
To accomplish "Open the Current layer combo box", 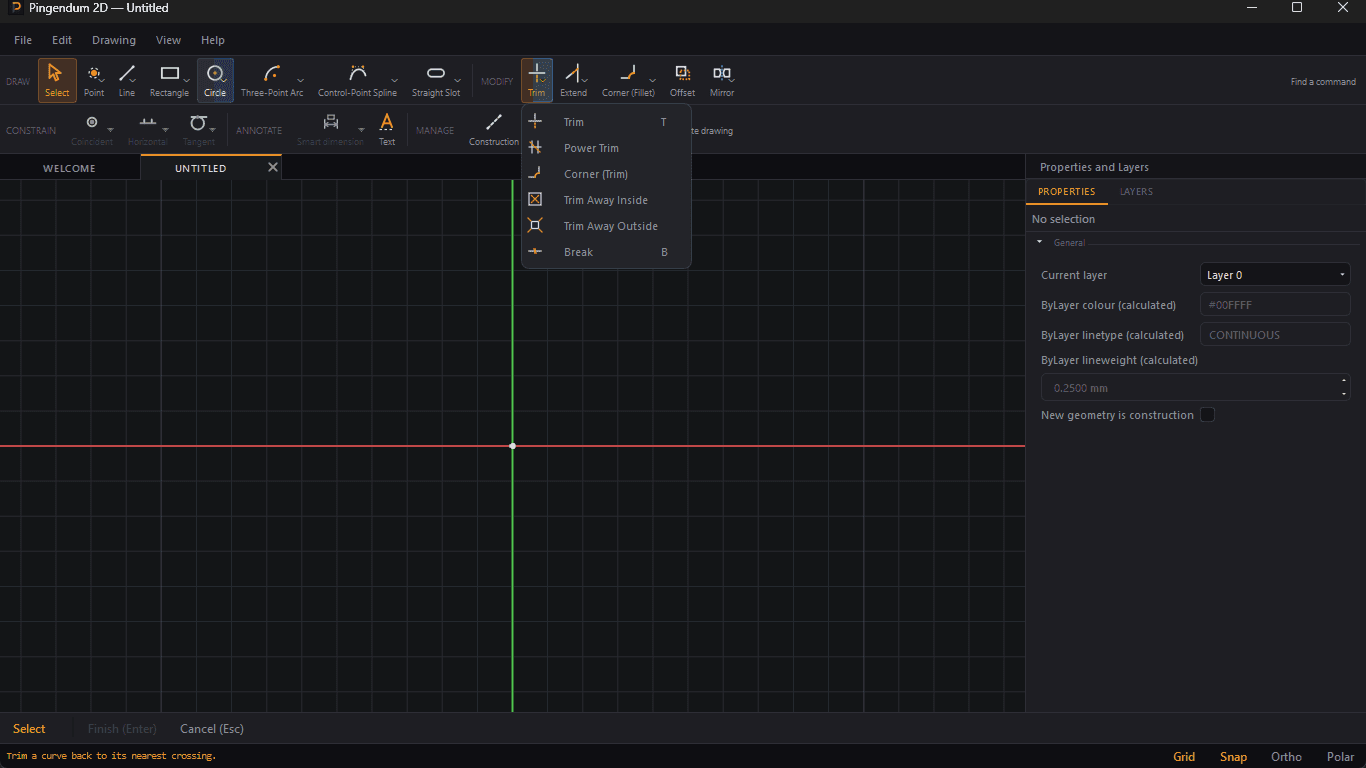I will click(1275, 275).
